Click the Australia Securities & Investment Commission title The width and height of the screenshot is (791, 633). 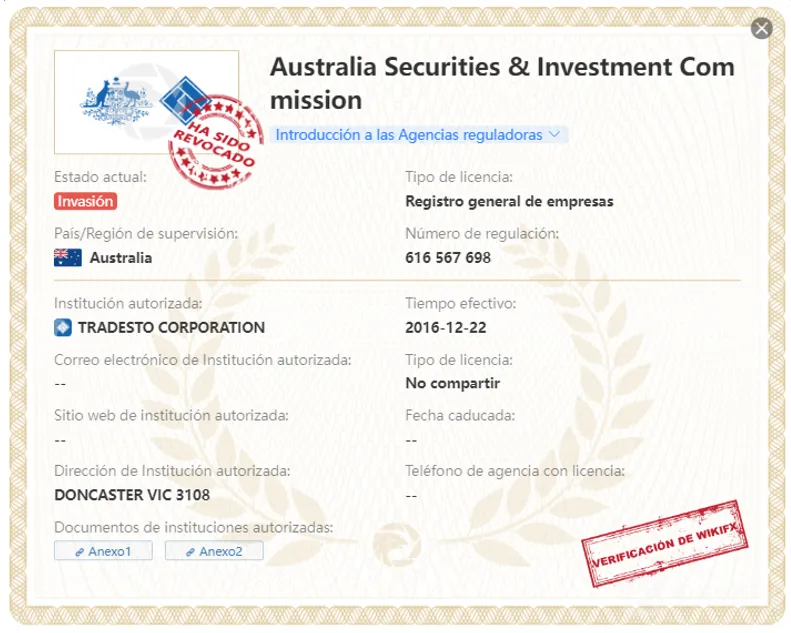[x=502, y=83]
